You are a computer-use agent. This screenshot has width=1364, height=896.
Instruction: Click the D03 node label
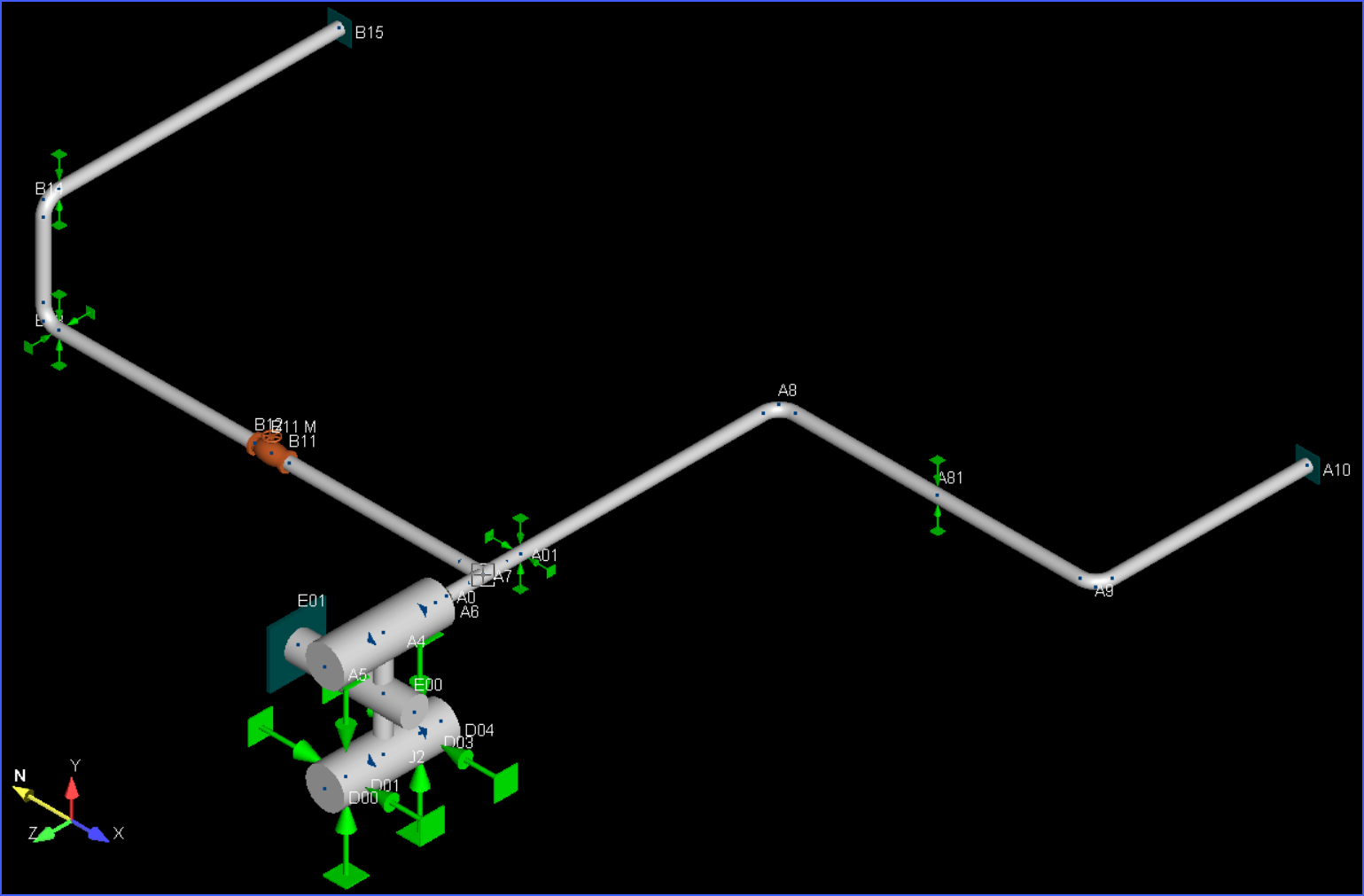[458, 743]
